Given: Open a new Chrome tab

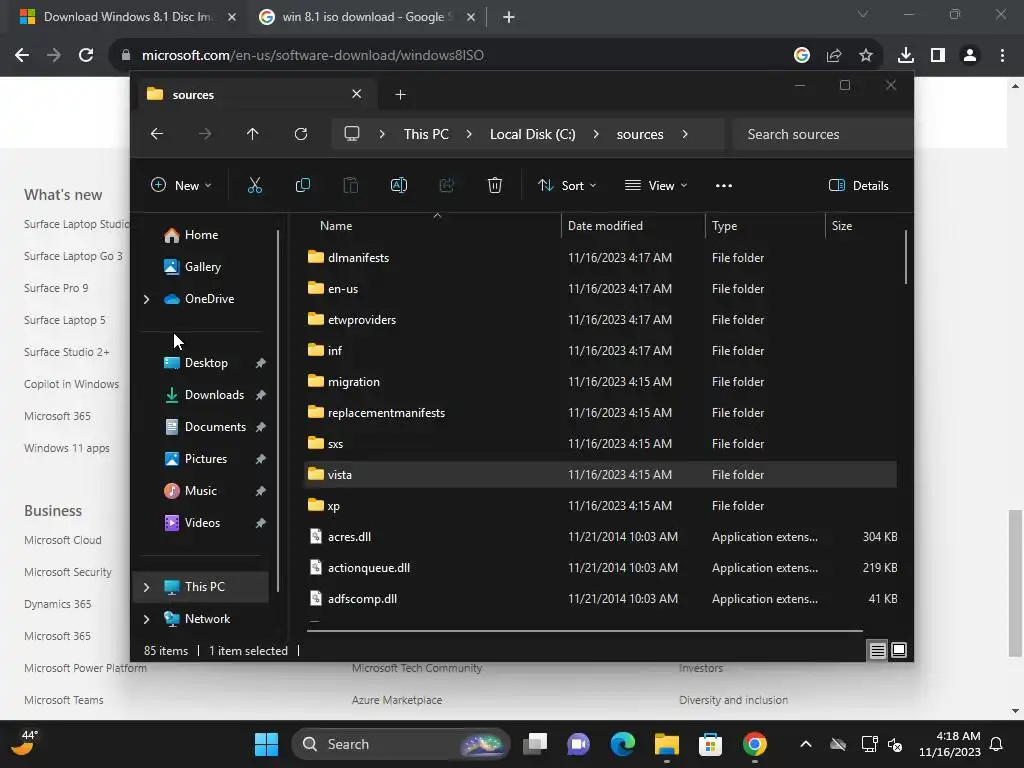Looking at the screenshot, I should tap(509, 17).
